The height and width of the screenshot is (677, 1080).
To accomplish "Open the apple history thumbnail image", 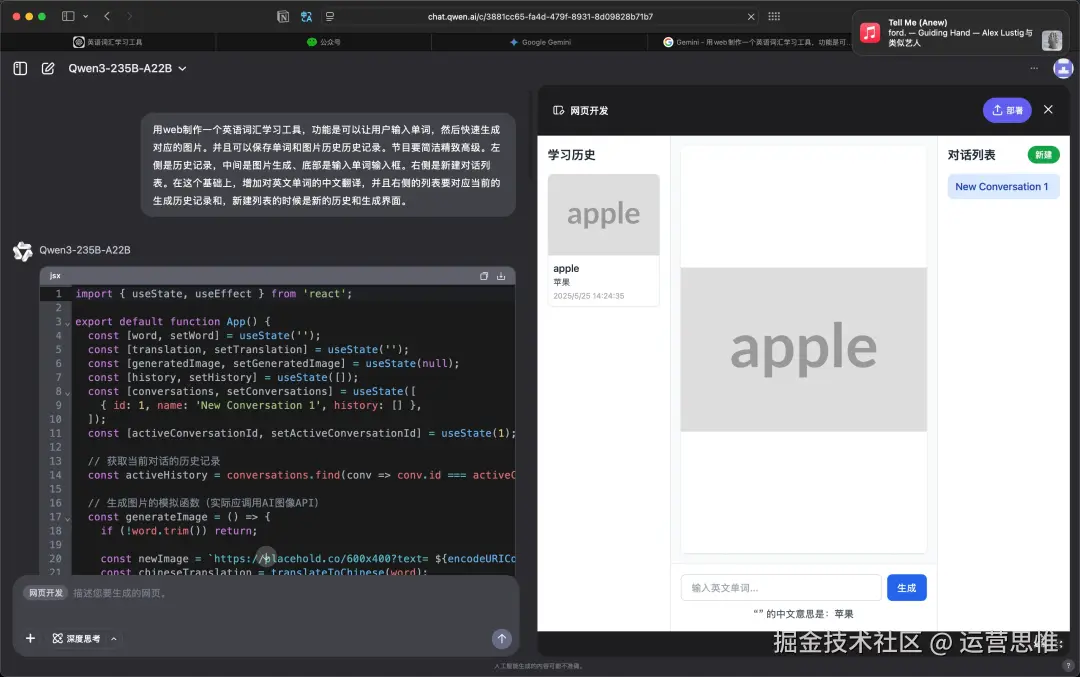I will tap(603, 214).
